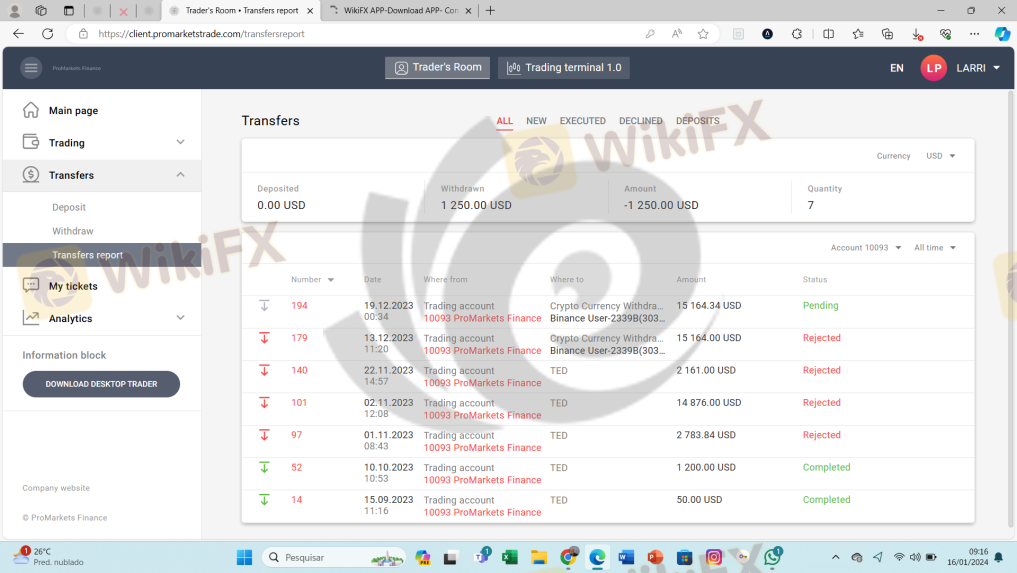This screenshot has height=573, width=1017.
Task: Go back in browser history
Action: tap(18, 34)
